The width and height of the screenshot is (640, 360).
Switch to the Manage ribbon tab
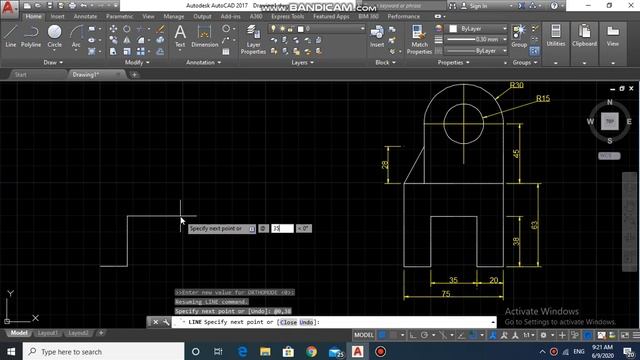[x=173, y=16]
